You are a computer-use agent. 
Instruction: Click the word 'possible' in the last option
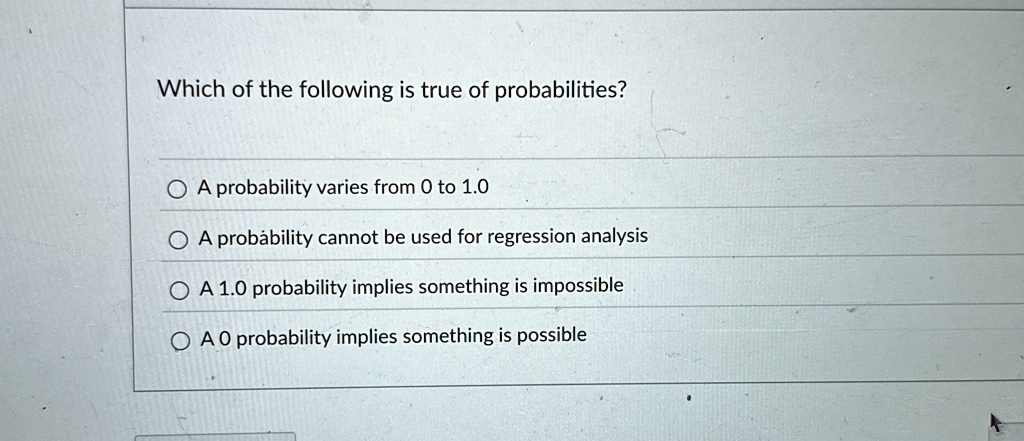pos(552,336)
